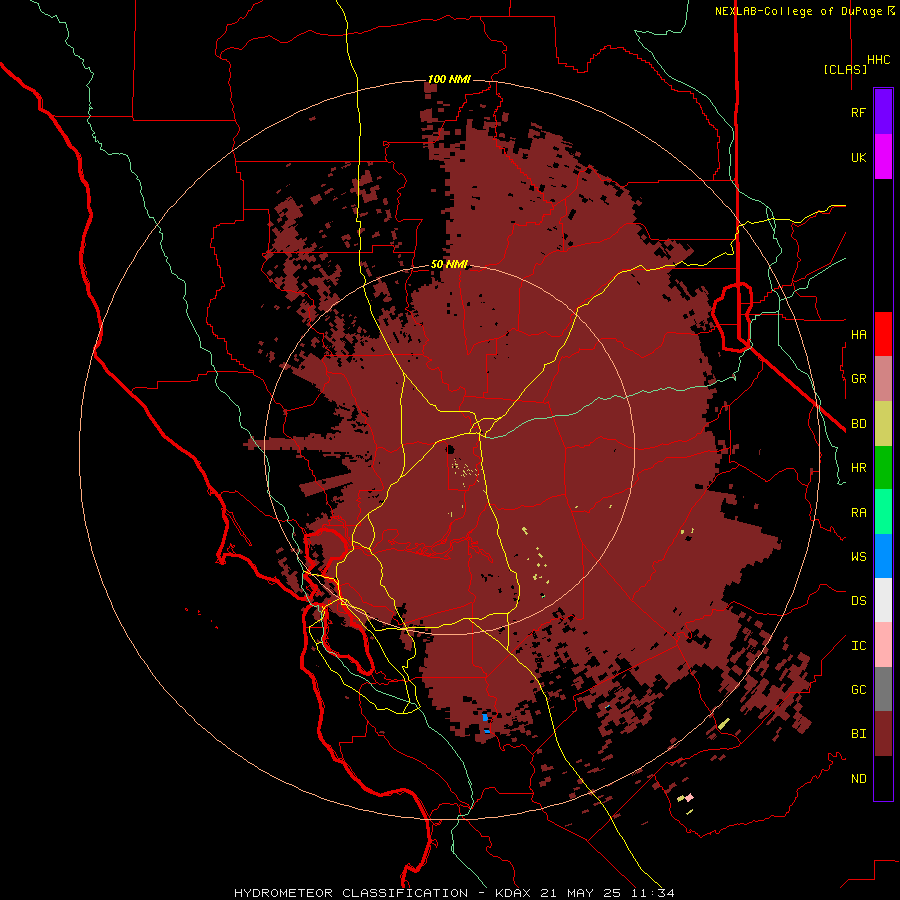Click the 100 NMI range ring label
This screenshot has height=900, width=900.
pos(449,79)
